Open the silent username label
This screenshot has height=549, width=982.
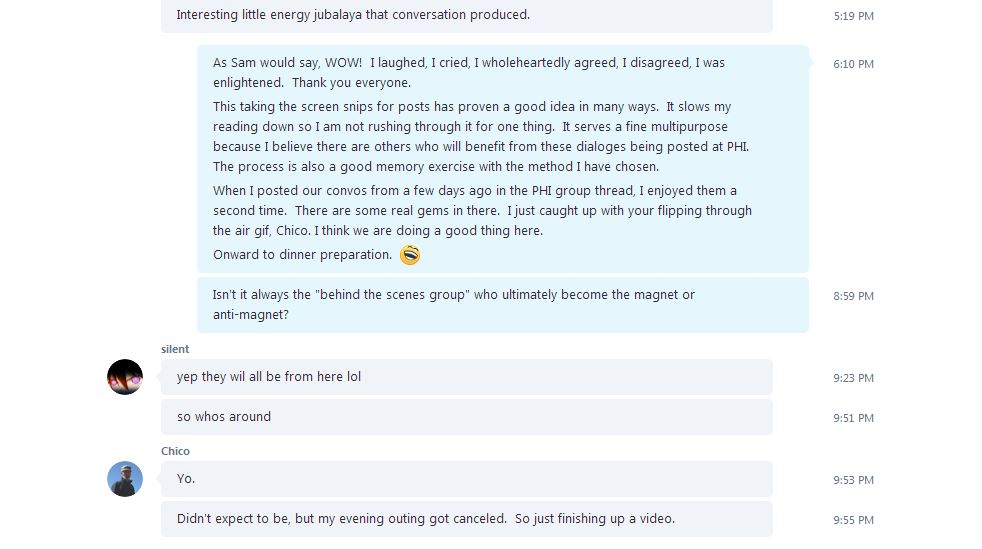[175, 349]
